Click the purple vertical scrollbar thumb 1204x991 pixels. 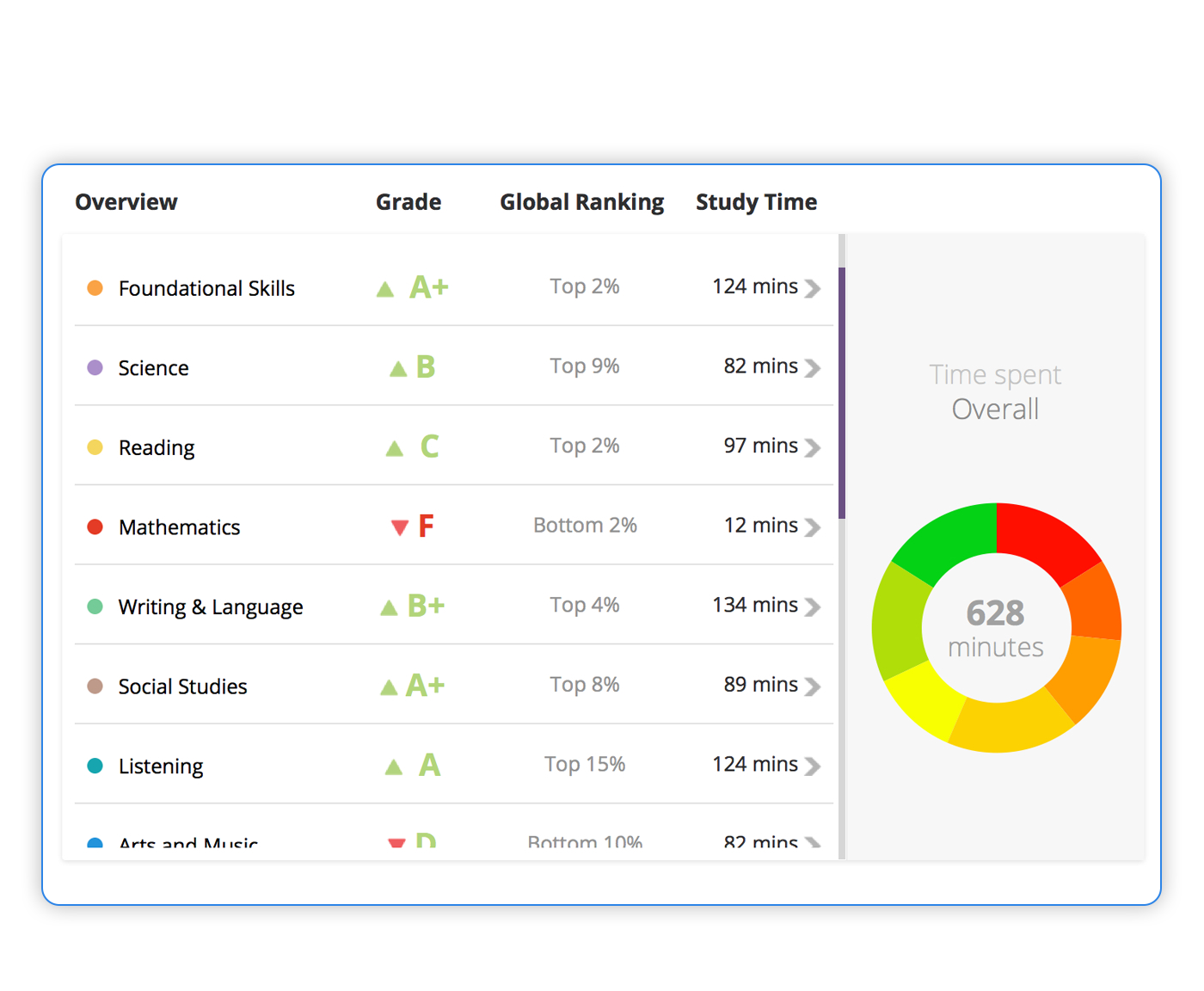pyautogui.click(x=842, y=392)
